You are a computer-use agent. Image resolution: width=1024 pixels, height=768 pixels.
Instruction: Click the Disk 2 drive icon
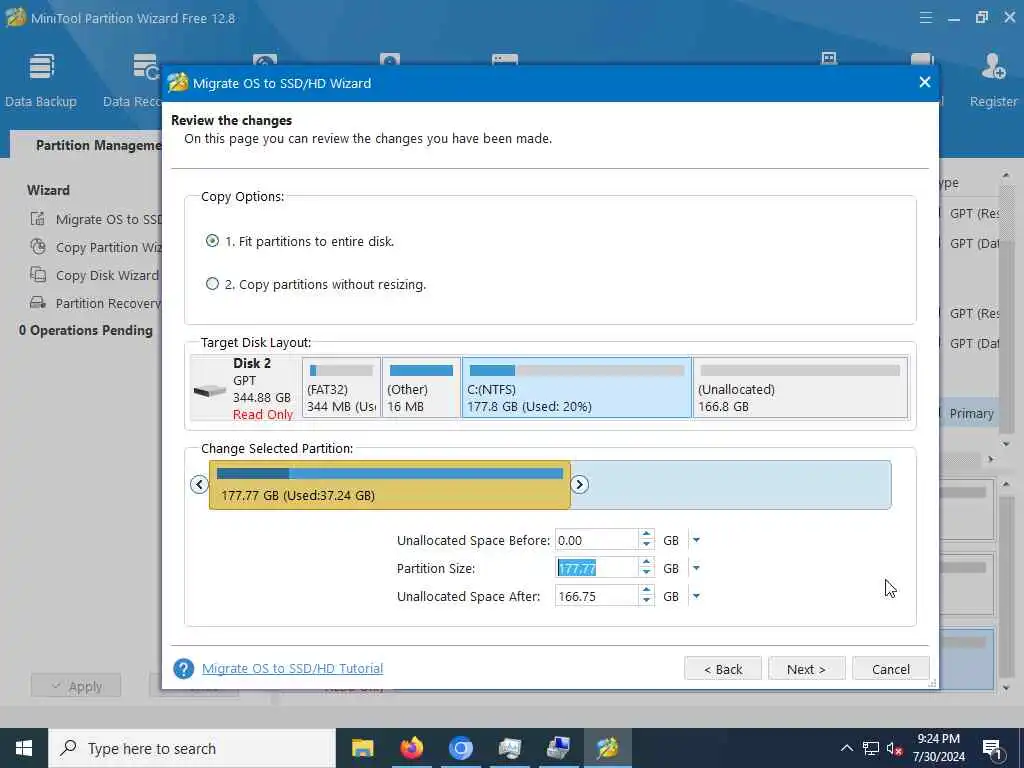tap(210, 391)
